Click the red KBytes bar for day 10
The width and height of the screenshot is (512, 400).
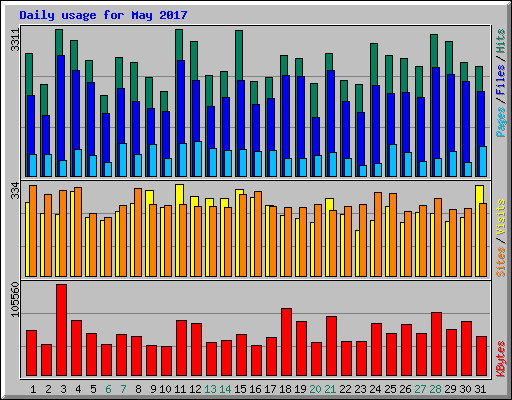(x=166, y=361)
